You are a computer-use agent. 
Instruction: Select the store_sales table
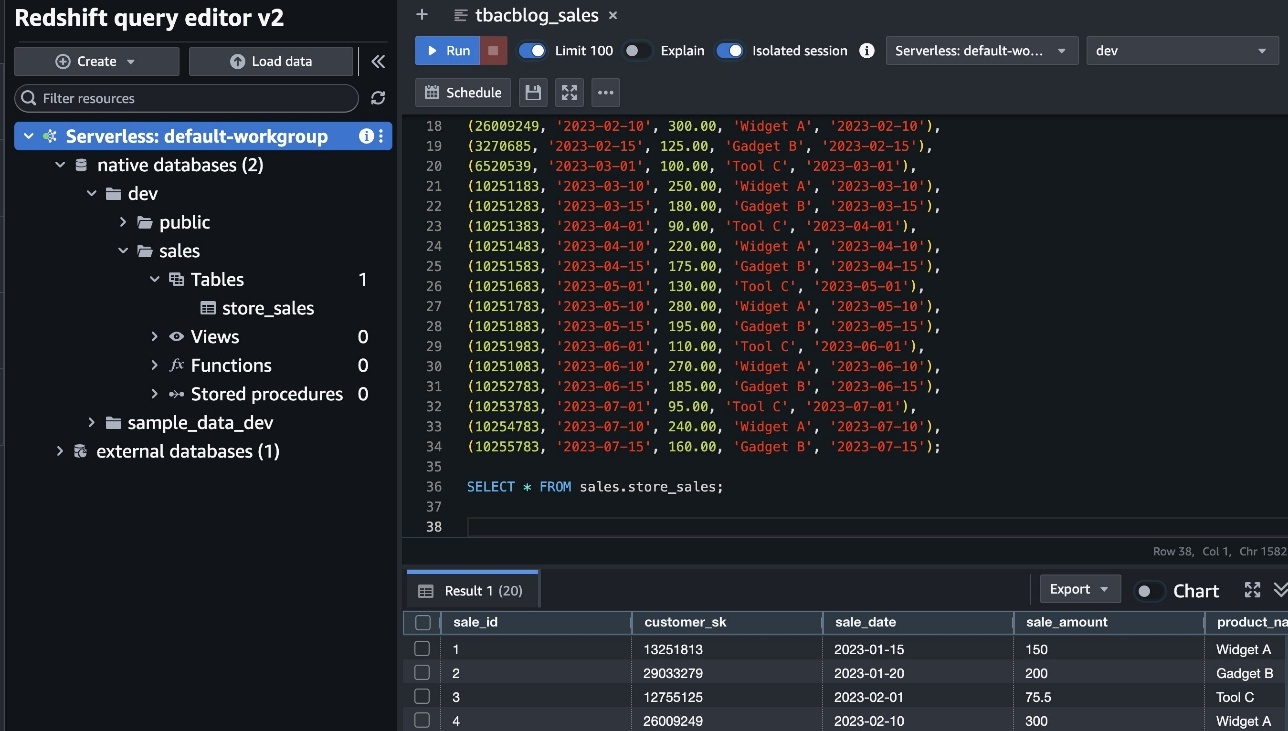pyautogui.click(x=268, y=308)
